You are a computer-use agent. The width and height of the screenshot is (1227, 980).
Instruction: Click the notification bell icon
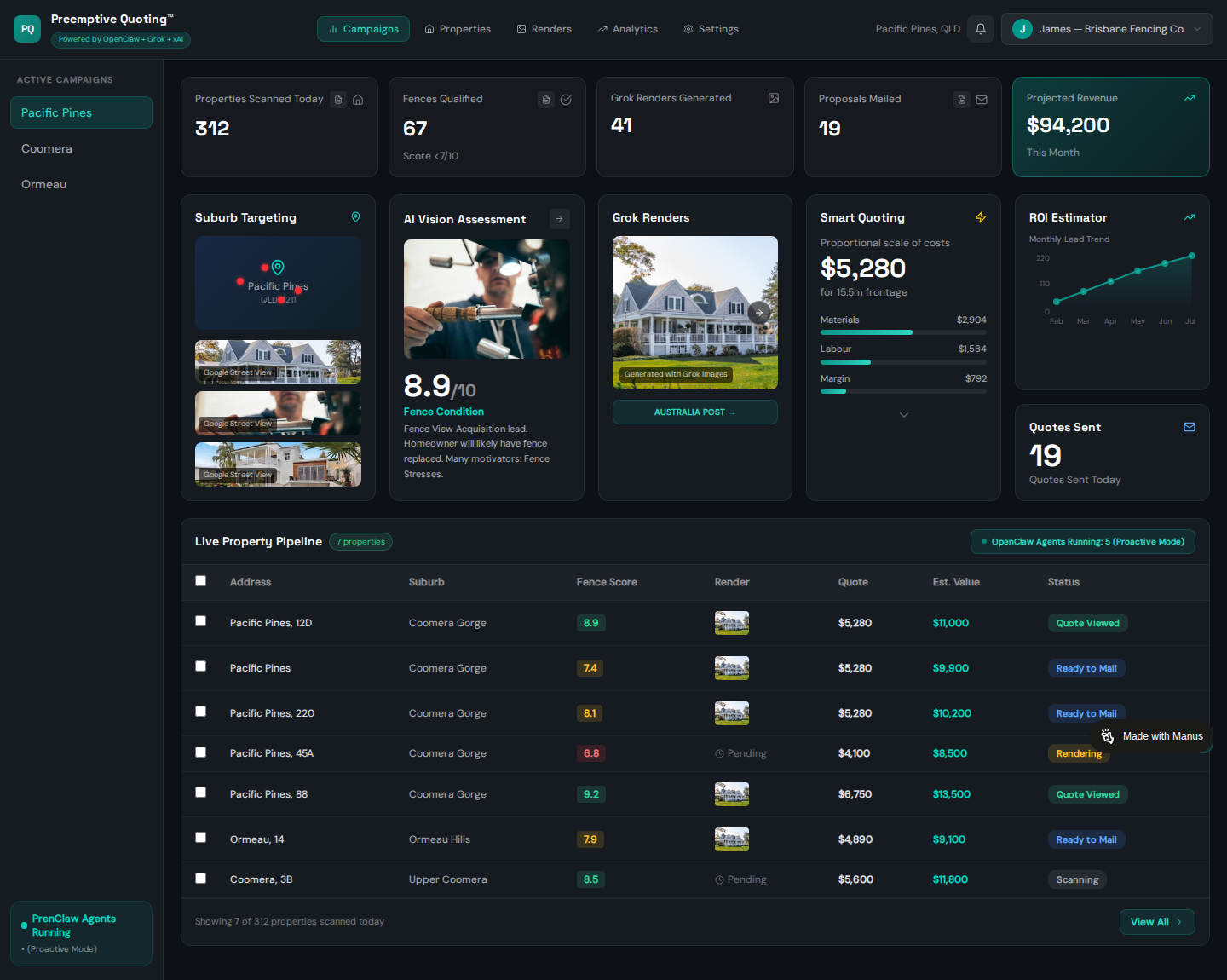(981, 29)
